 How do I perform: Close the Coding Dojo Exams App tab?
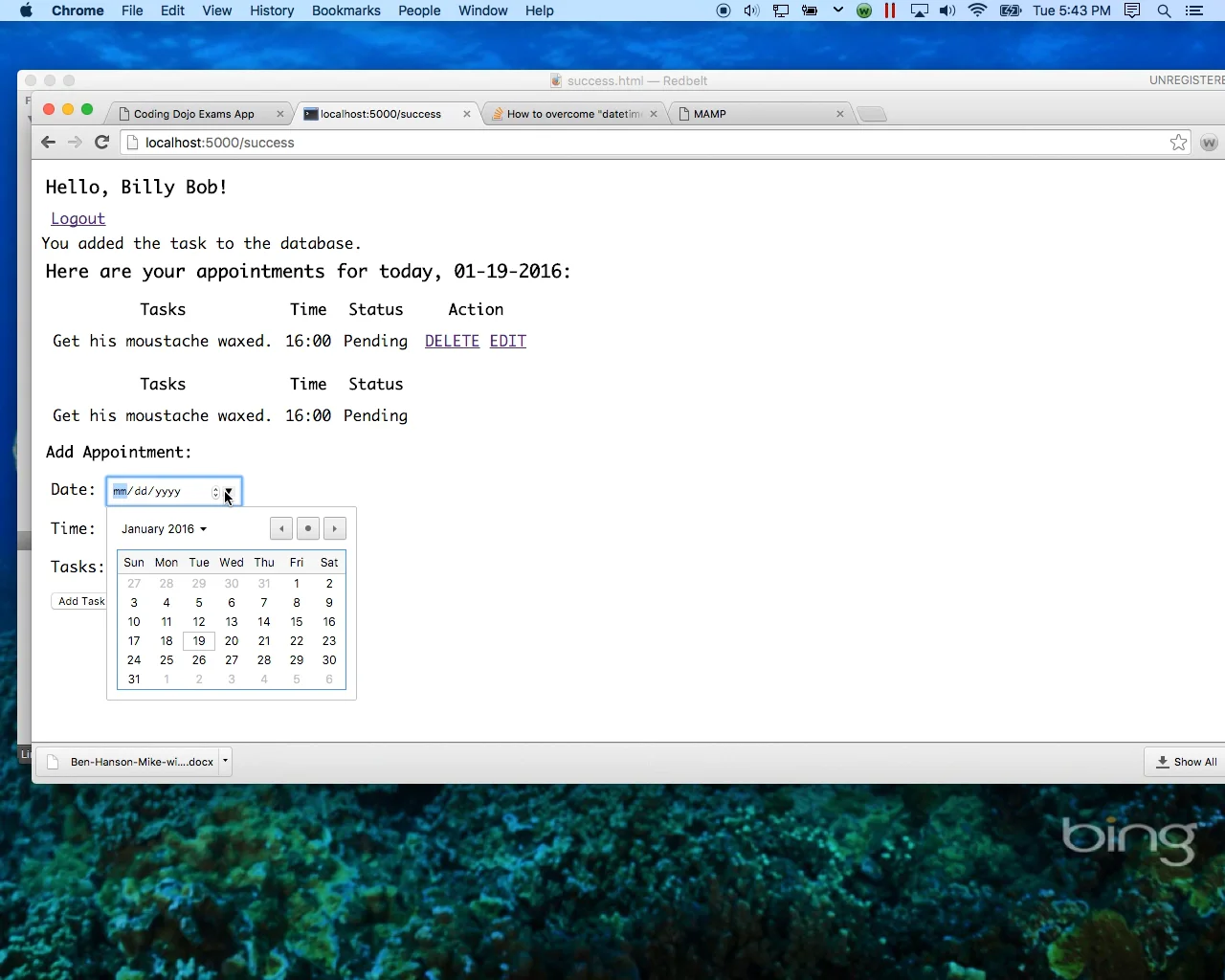pyautogui.click(x=279, y=114)
